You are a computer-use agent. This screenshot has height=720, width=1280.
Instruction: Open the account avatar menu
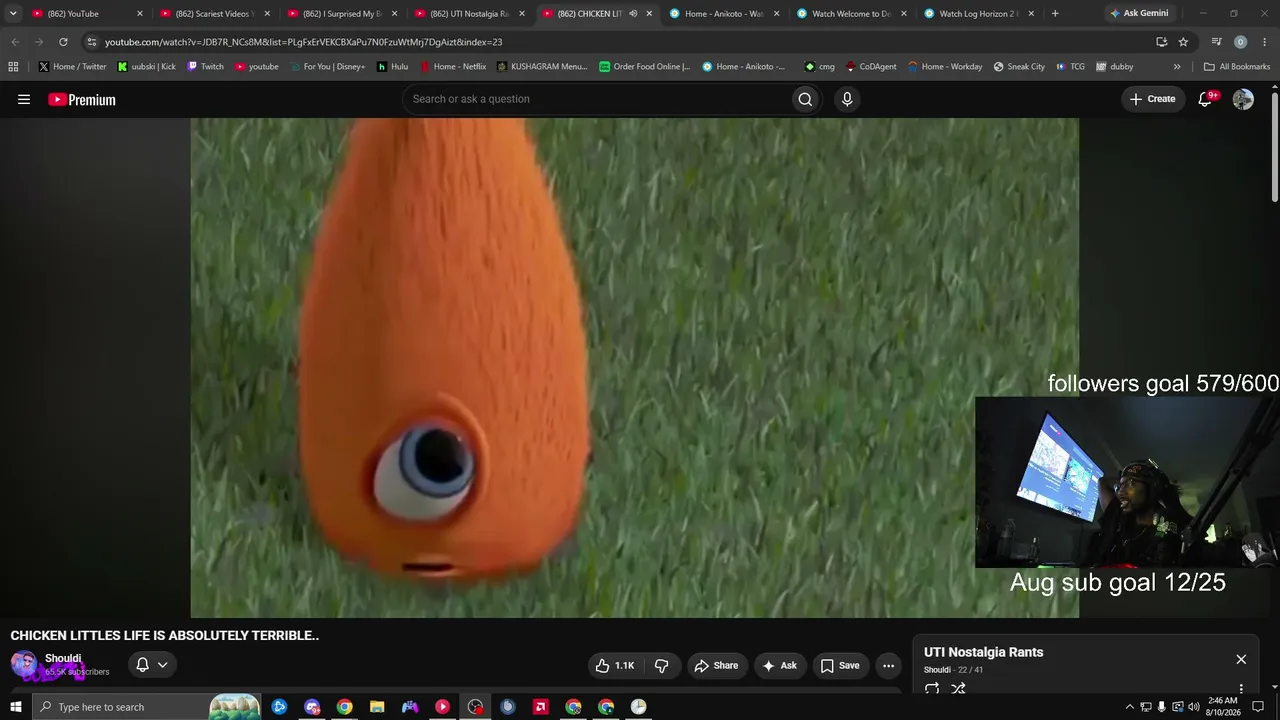(1243, 99)
